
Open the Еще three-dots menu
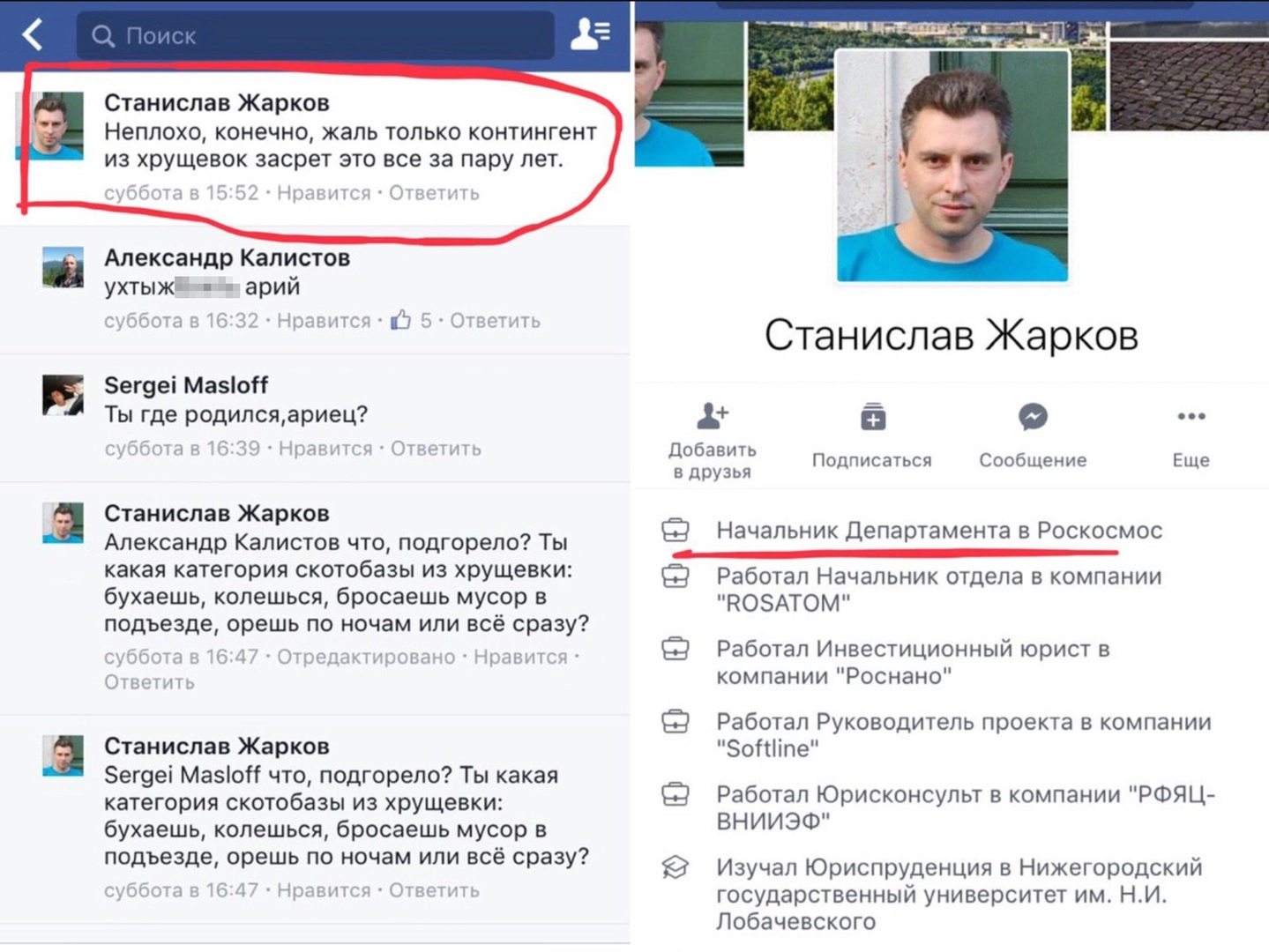[x=1191, y=416]
